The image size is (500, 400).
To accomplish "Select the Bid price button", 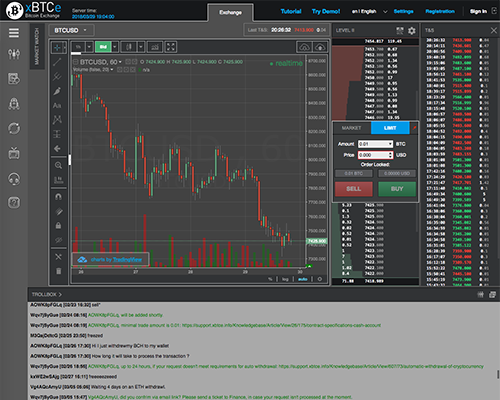I will (103, 47).
